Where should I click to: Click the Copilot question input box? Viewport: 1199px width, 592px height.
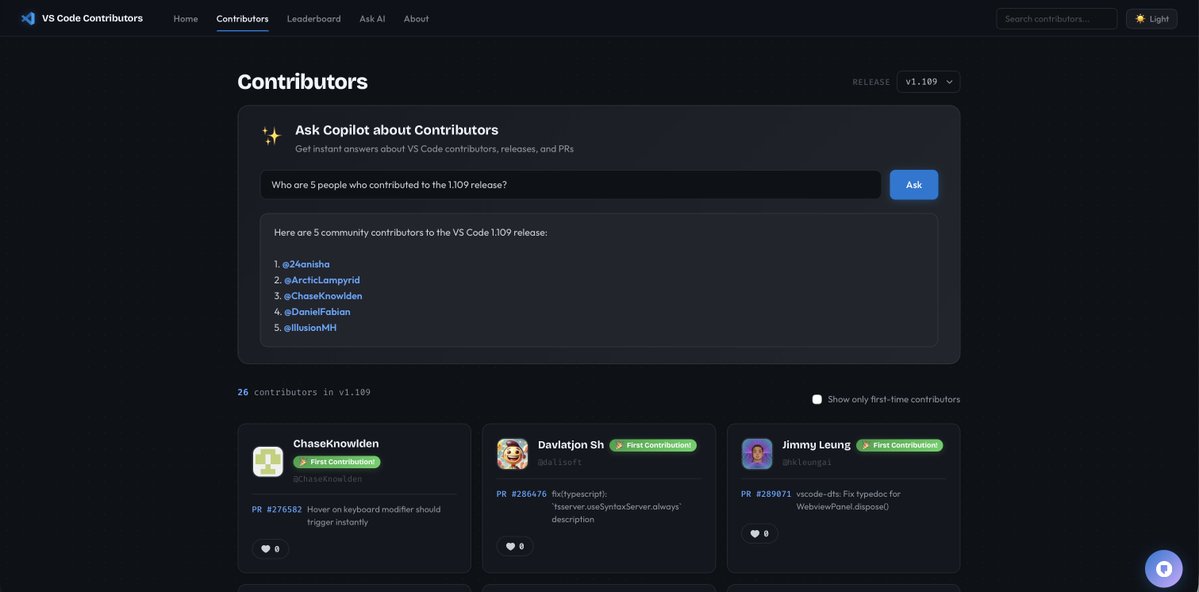point(570,185)
